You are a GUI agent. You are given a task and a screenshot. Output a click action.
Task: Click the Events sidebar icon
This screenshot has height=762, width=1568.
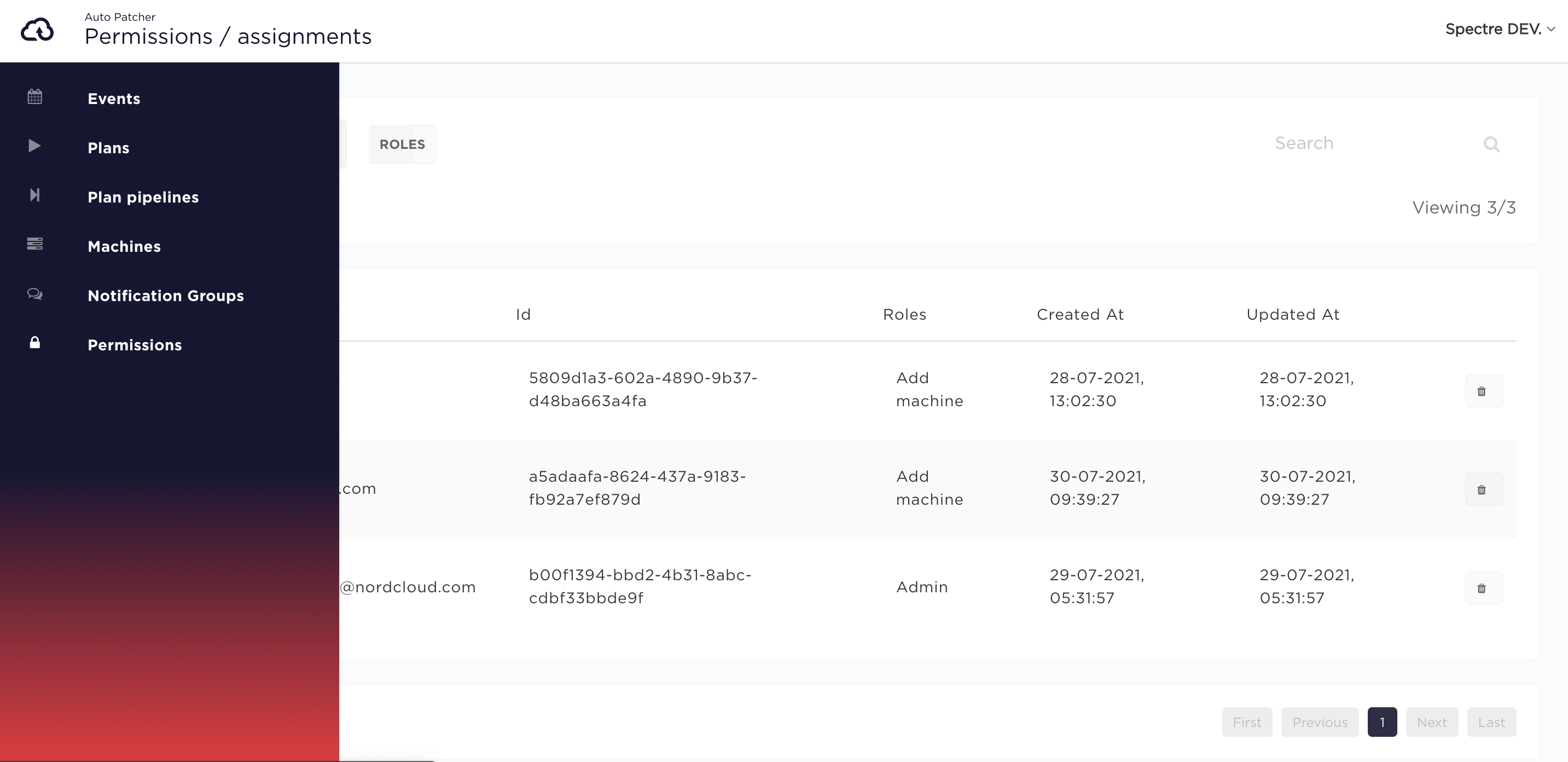36,97
